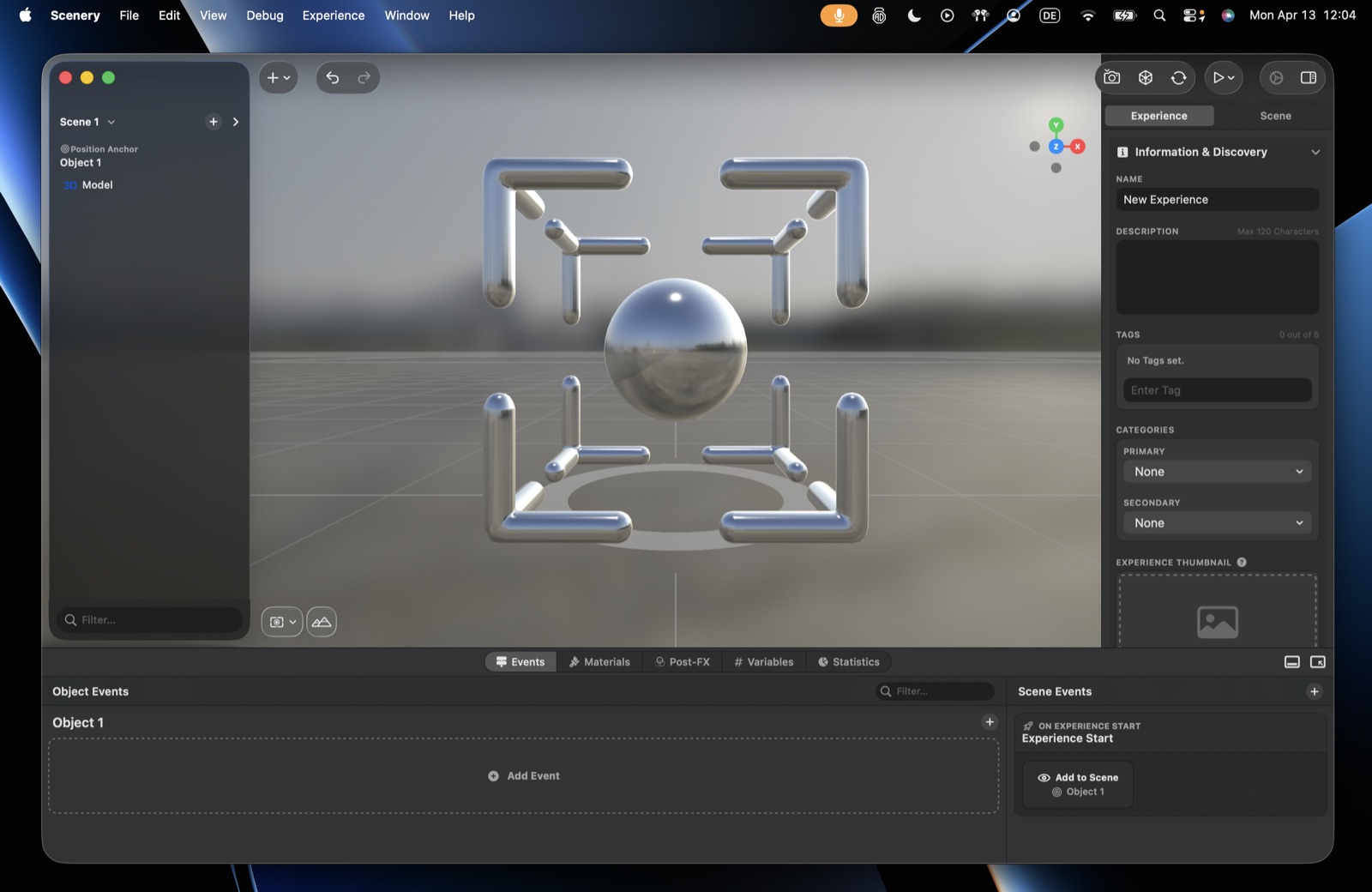Open the Secondary category dropdown
Image resolution: width=1372 pixels, height=892 pixels.
pyautogui.click(x=1217, y=523)
